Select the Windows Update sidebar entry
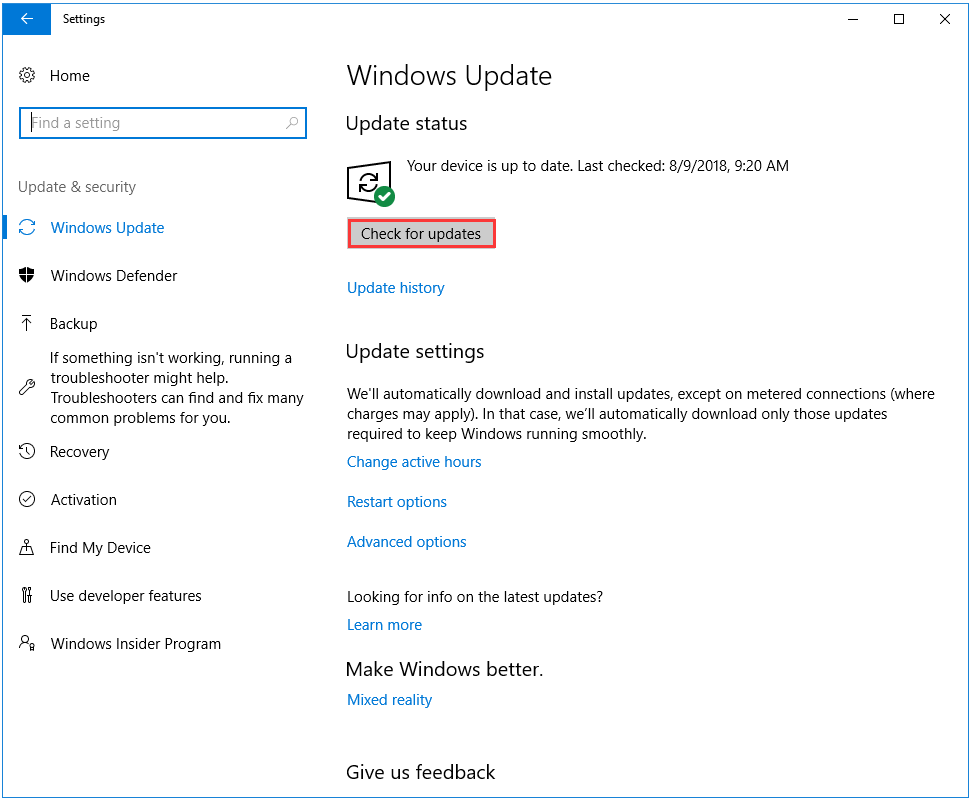The height and width of the screenshot is (802, 972). click(106, 227)
